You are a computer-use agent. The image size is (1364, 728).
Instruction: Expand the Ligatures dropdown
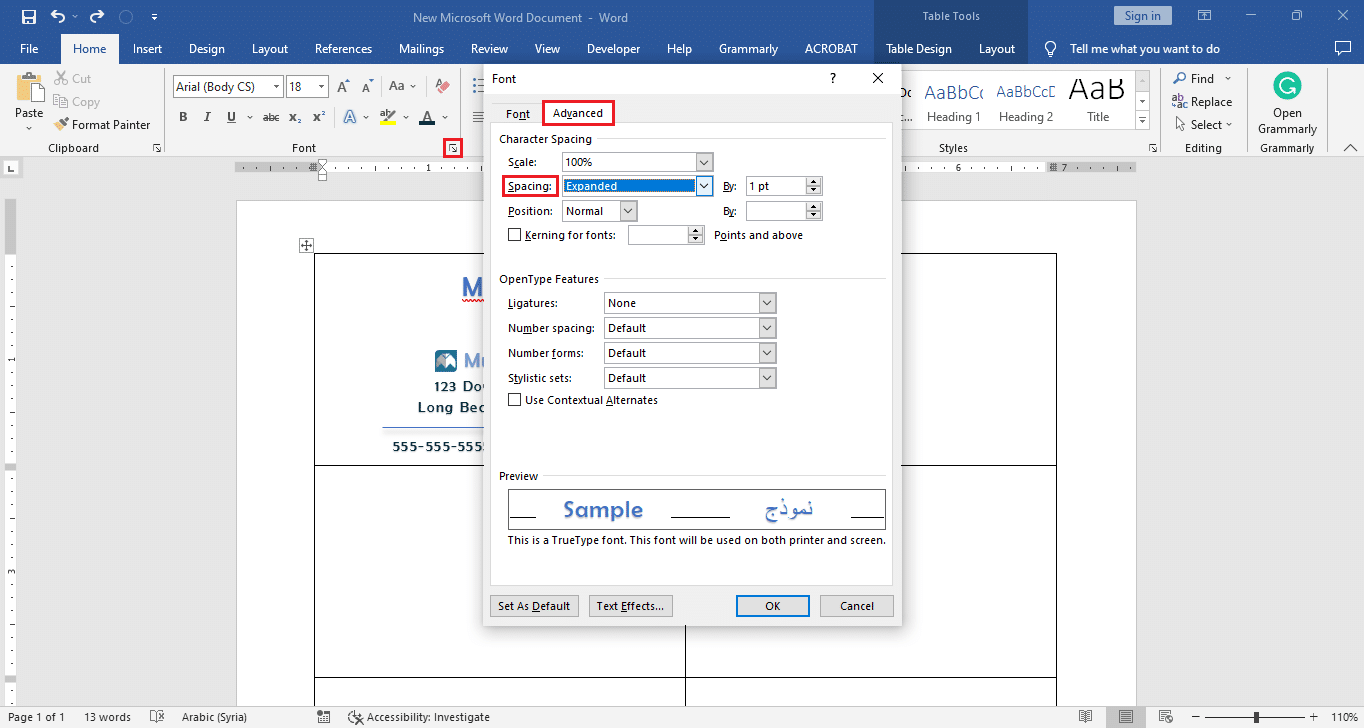pyautogui.click(x=767, y=303)
